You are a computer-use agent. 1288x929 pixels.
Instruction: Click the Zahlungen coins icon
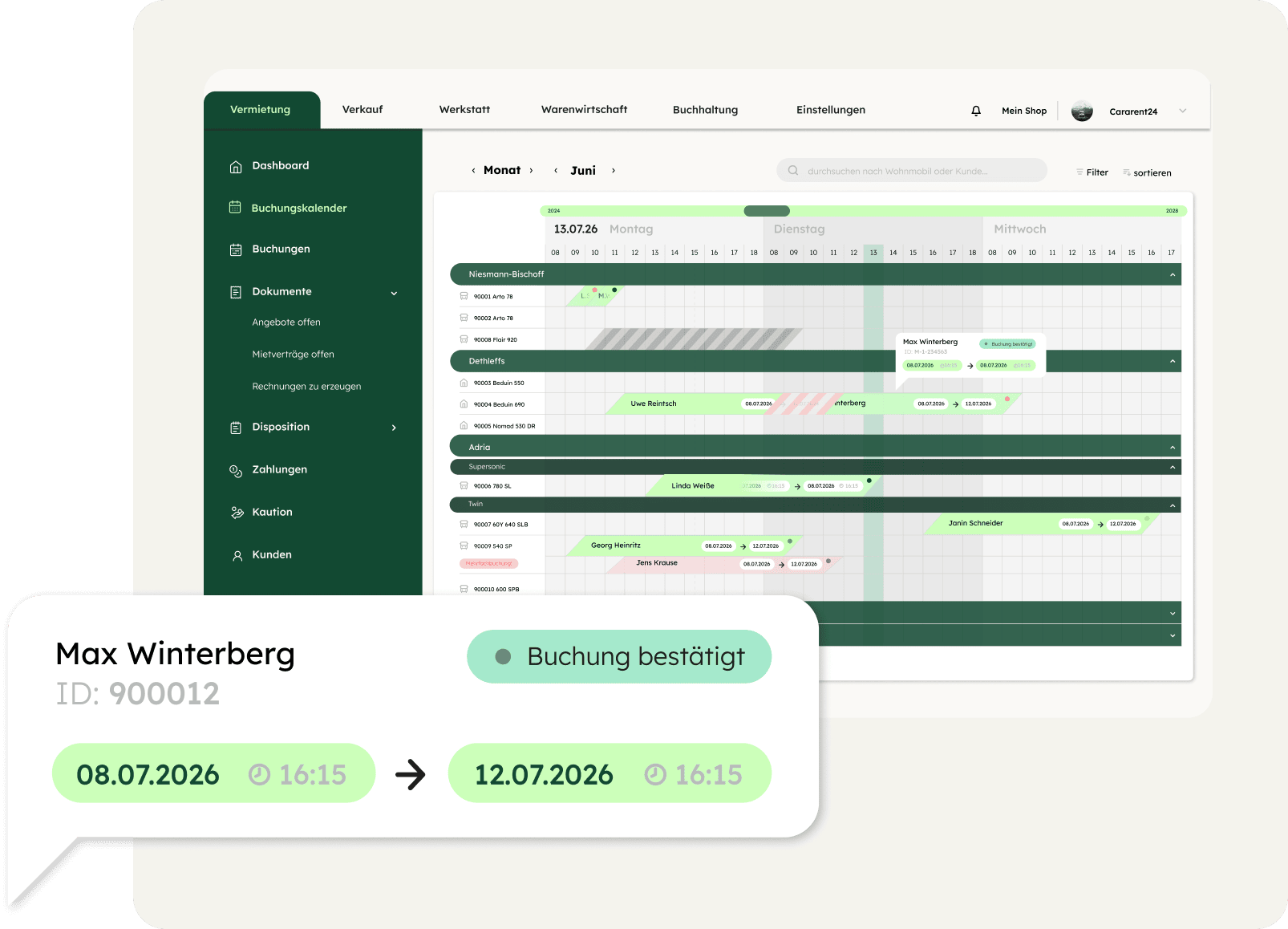pyautogui.click(x=236, y=470)
